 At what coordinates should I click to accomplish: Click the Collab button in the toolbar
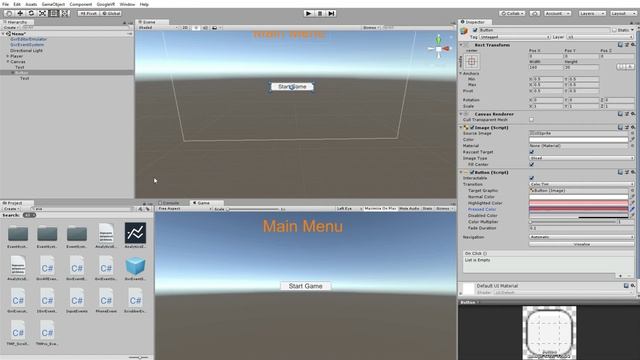pos(513,13)
